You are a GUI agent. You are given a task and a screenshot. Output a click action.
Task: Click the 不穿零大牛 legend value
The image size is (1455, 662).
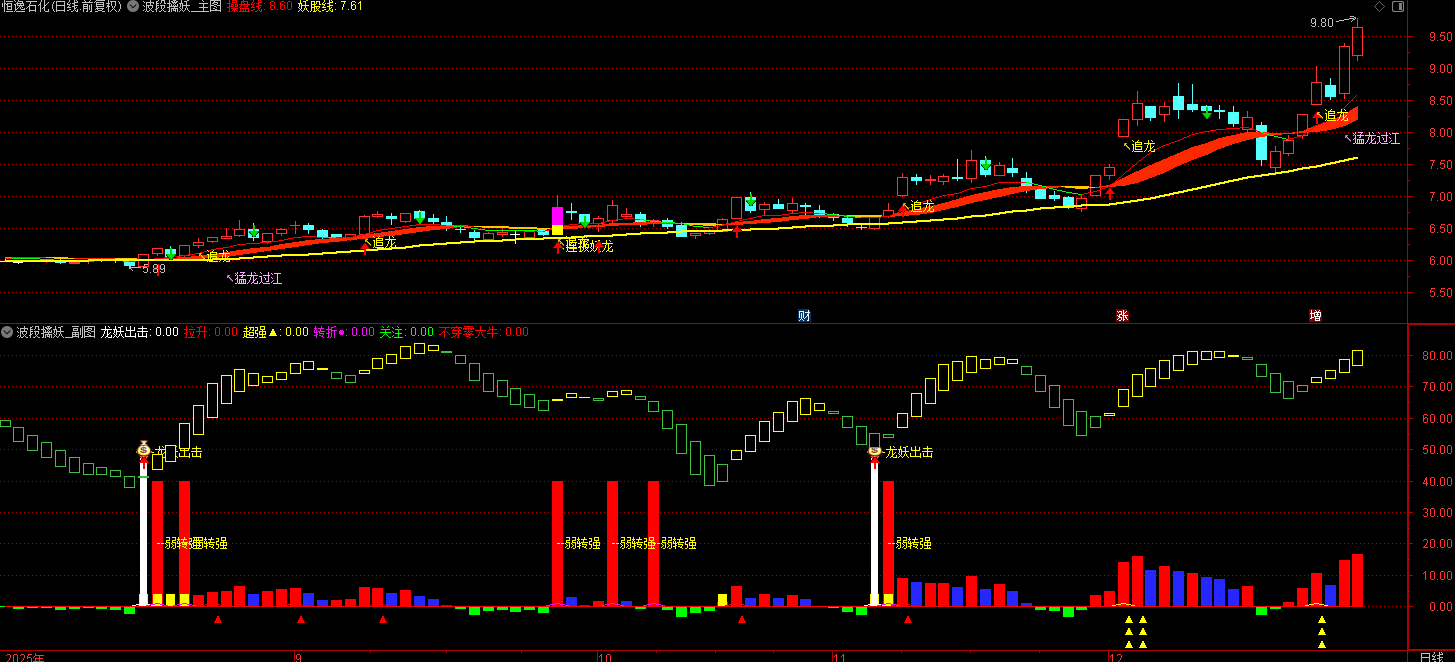(483, 332)
